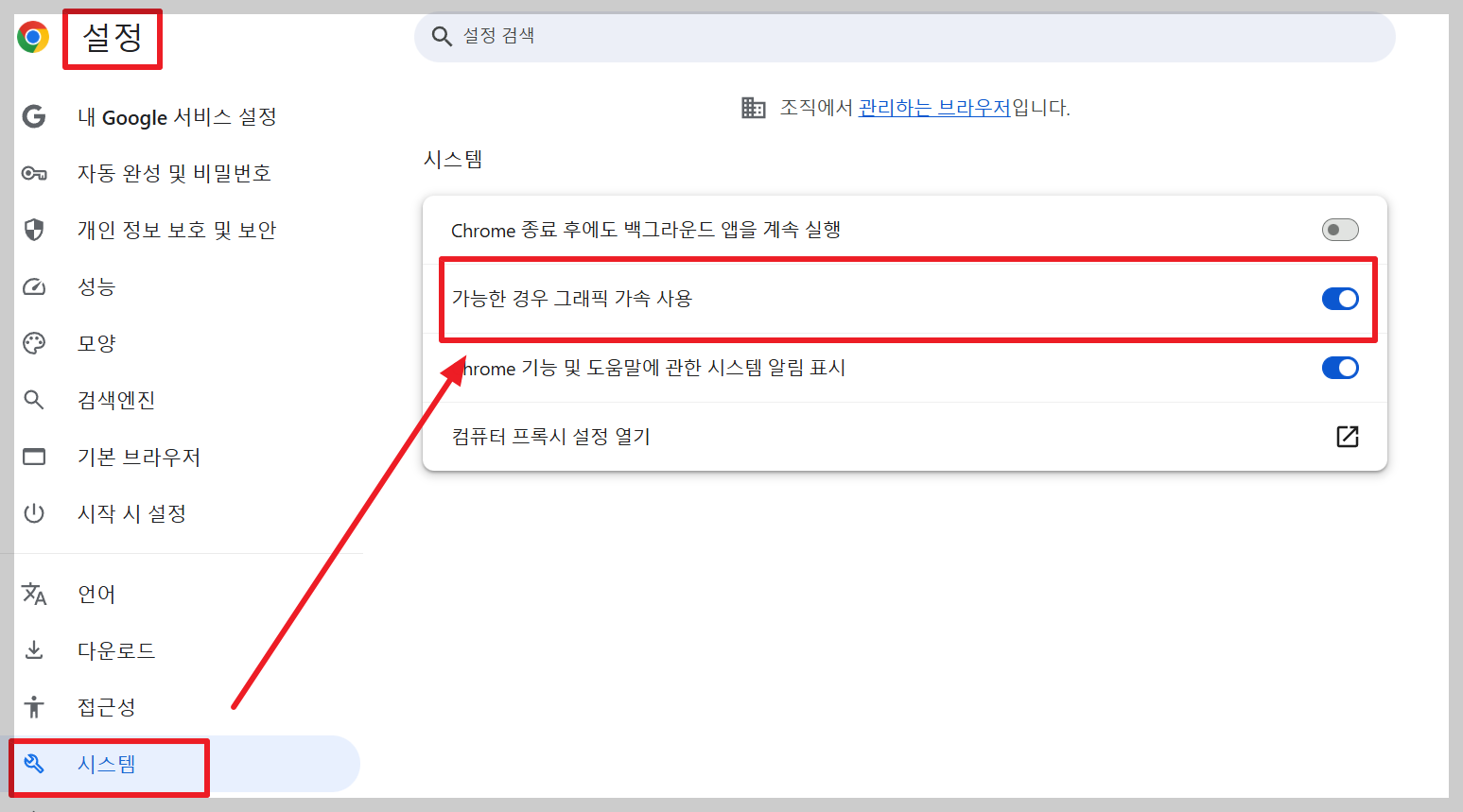Click the speedometer performance icon

point(34,286)
